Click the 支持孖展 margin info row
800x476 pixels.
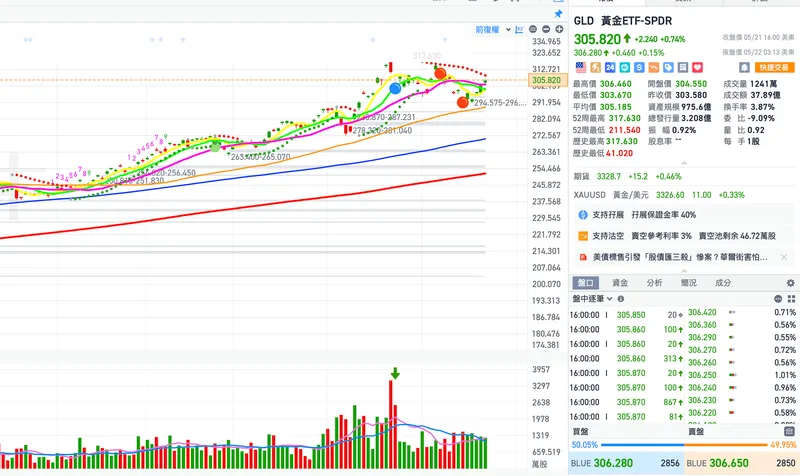pos(684,215)
